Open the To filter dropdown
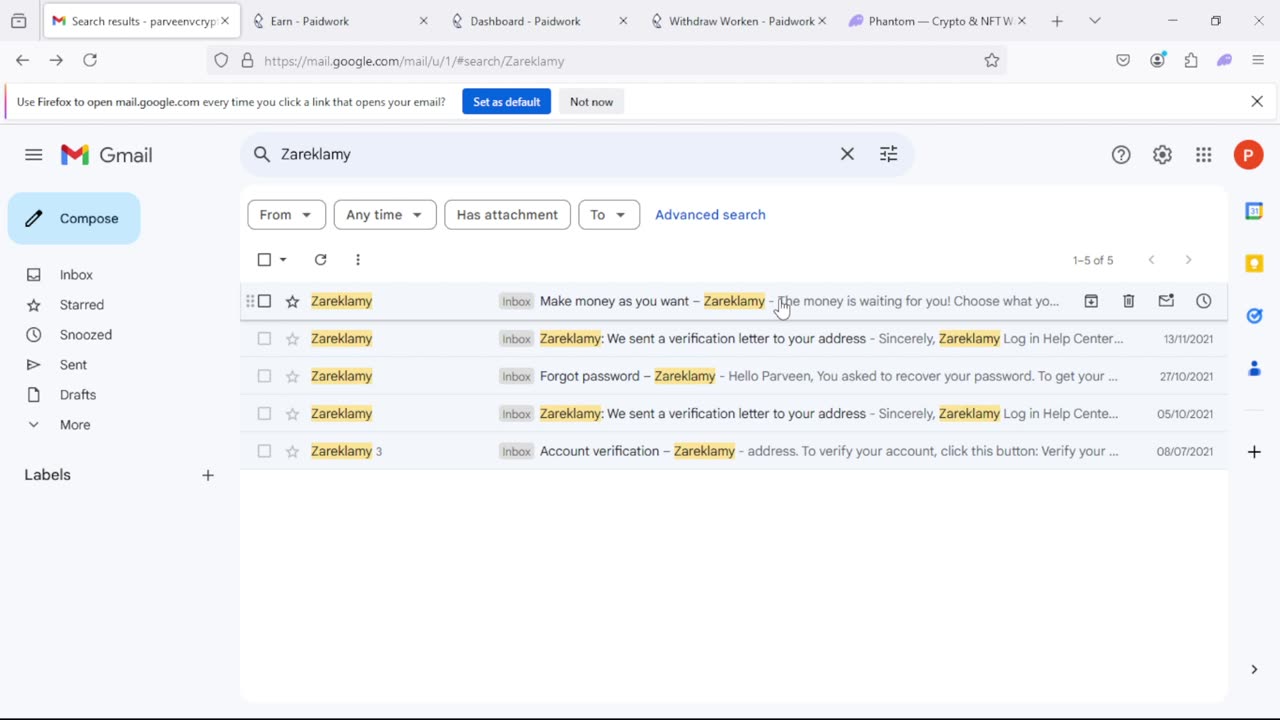 (x=609, y=215)
